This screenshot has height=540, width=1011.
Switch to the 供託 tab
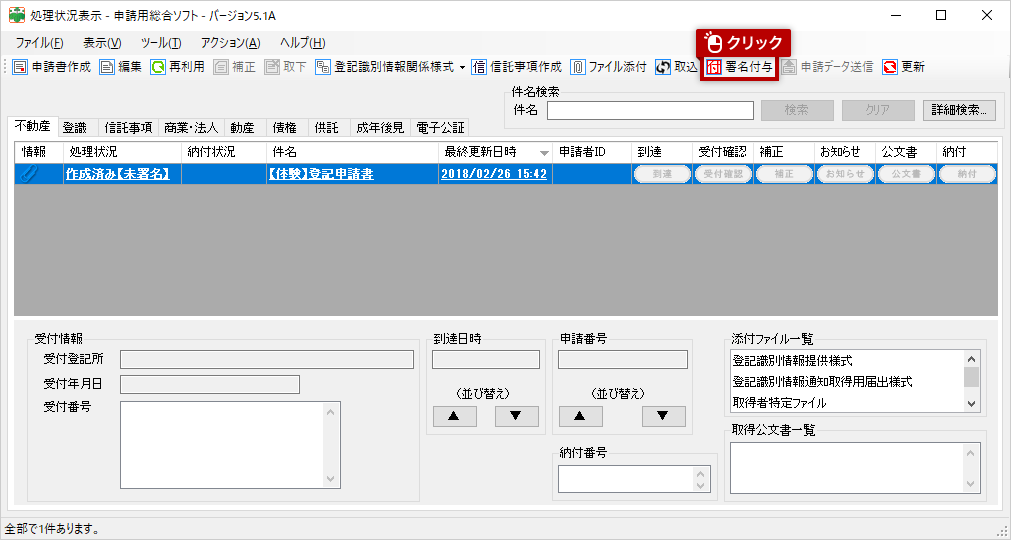click(327, 128)
